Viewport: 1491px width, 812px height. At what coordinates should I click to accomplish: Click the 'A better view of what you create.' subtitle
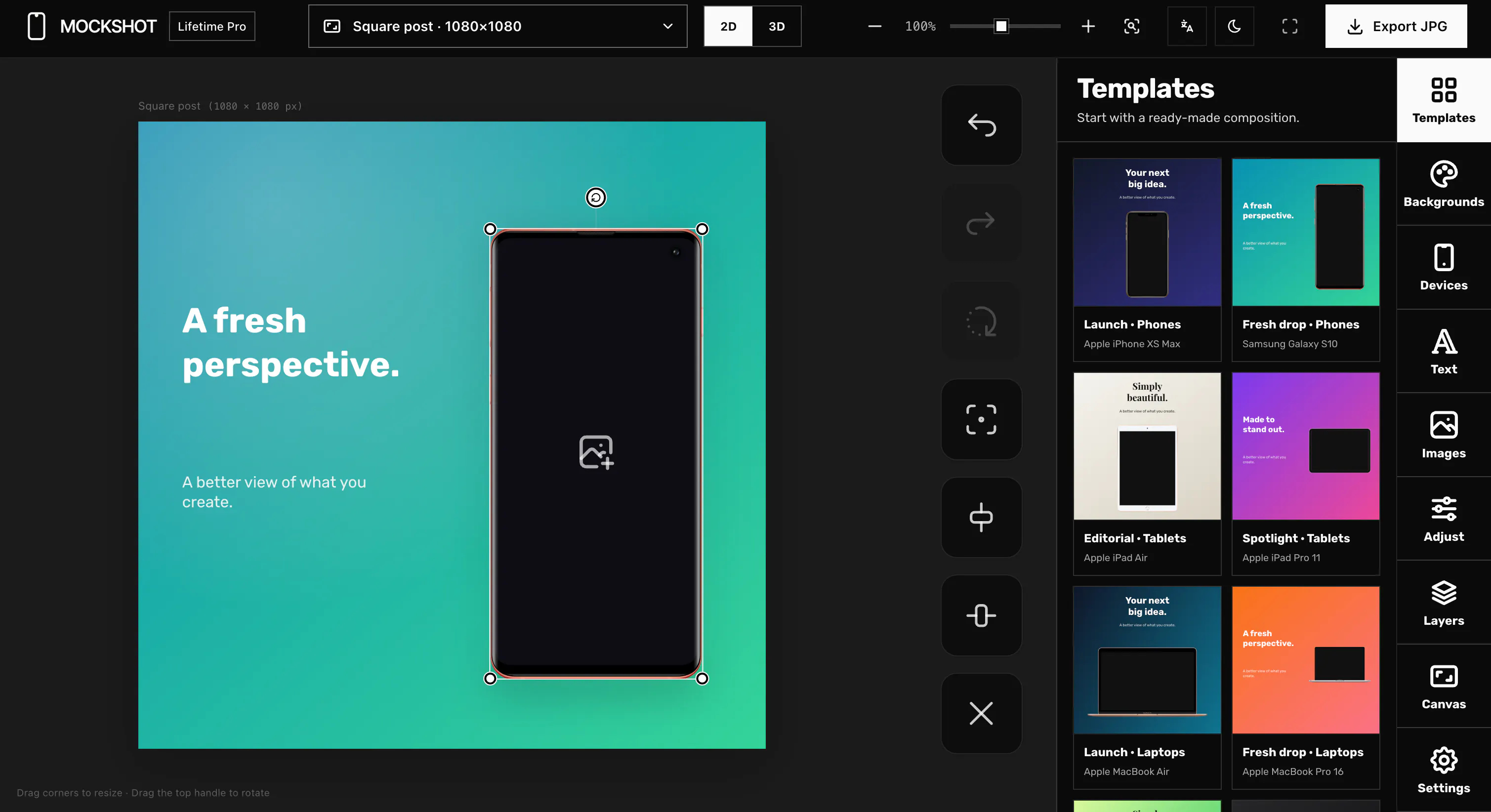point(274,491)
